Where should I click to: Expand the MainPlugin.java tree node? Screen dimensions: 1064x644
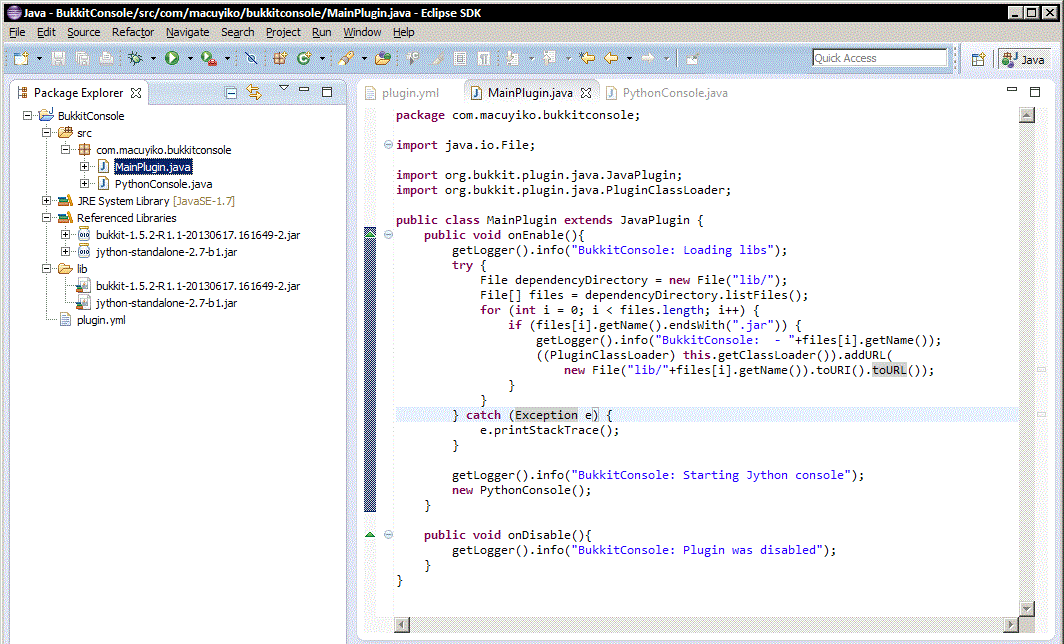(x=84, y=166)
